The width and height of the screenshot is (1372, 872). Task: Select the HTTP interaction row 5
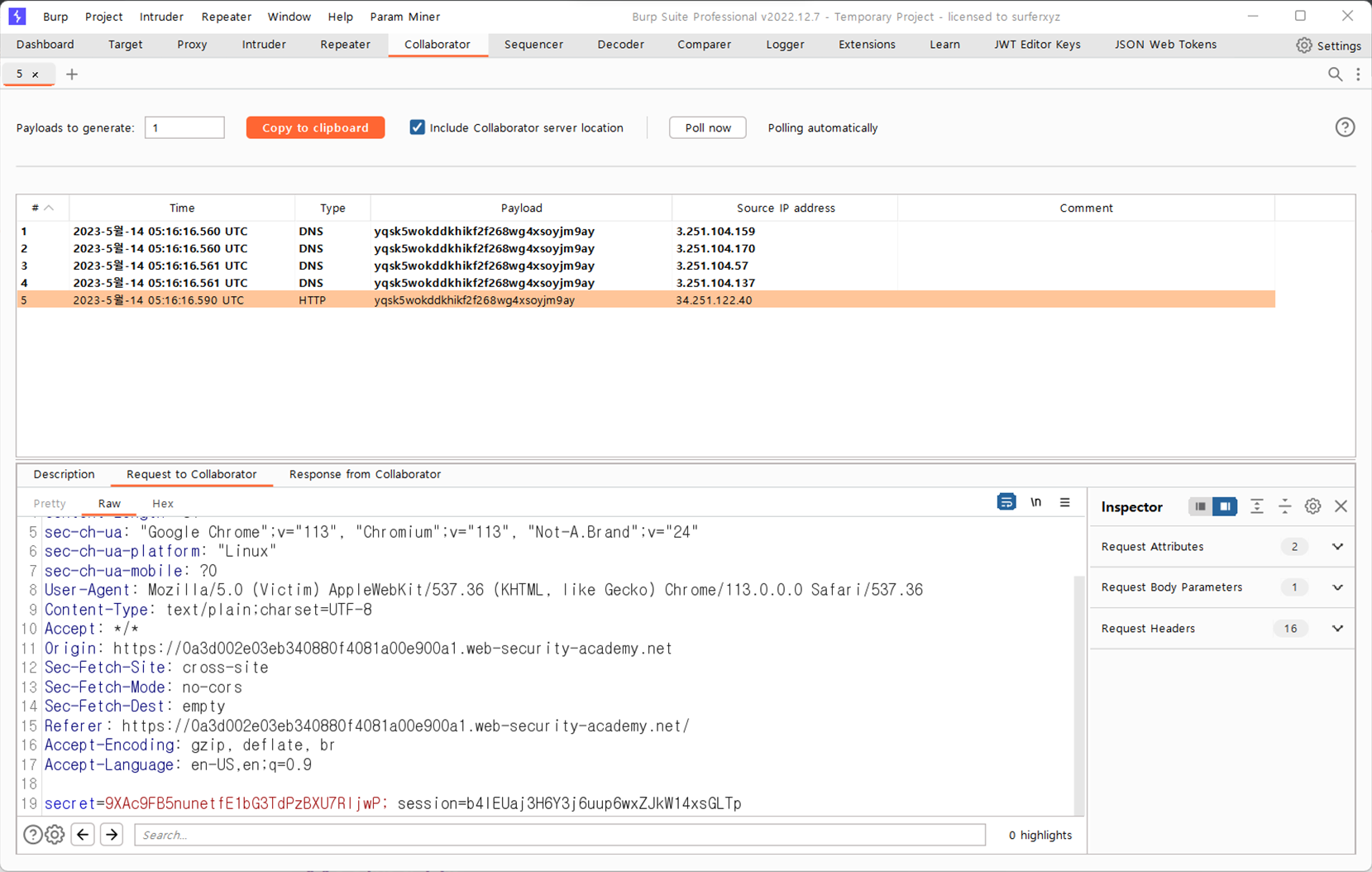645,300
